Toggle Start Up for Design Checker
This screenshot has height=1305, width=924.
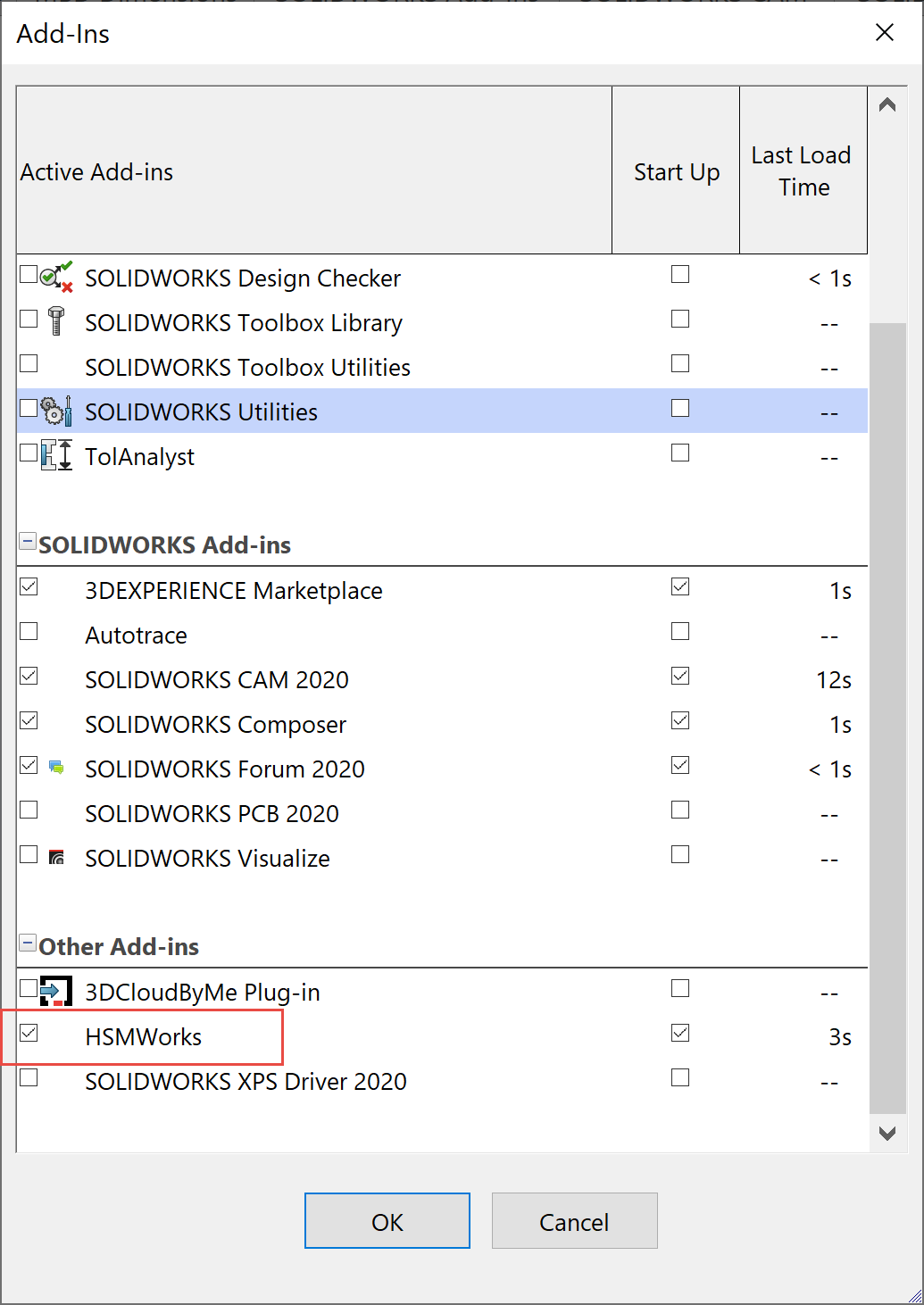pos(680,274)
